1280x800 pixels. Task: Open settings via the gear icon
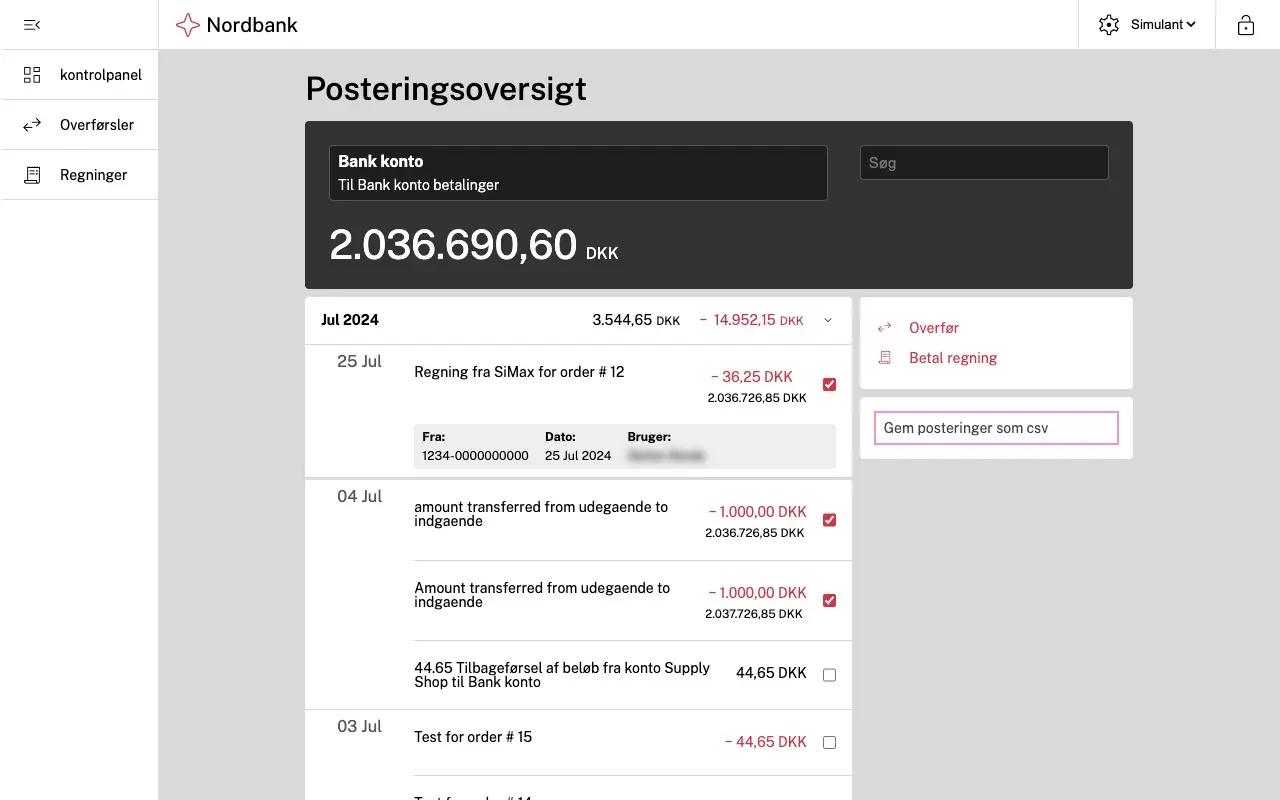click(1108, 24)
